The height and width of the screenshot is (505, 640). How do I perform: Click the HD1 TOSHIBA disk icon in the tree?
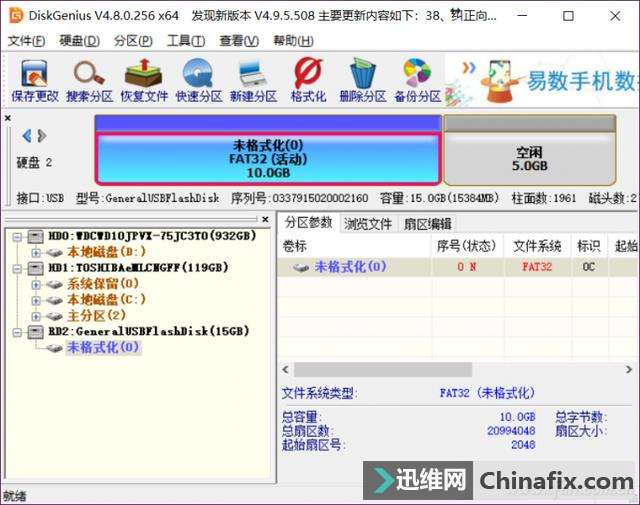click(x=35, y=268)
